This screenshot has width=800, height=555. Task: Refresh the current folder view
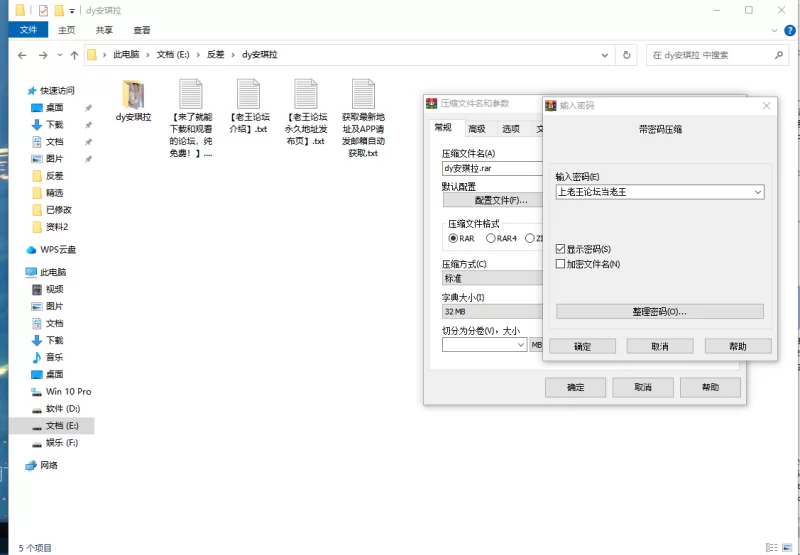point(627,55)
